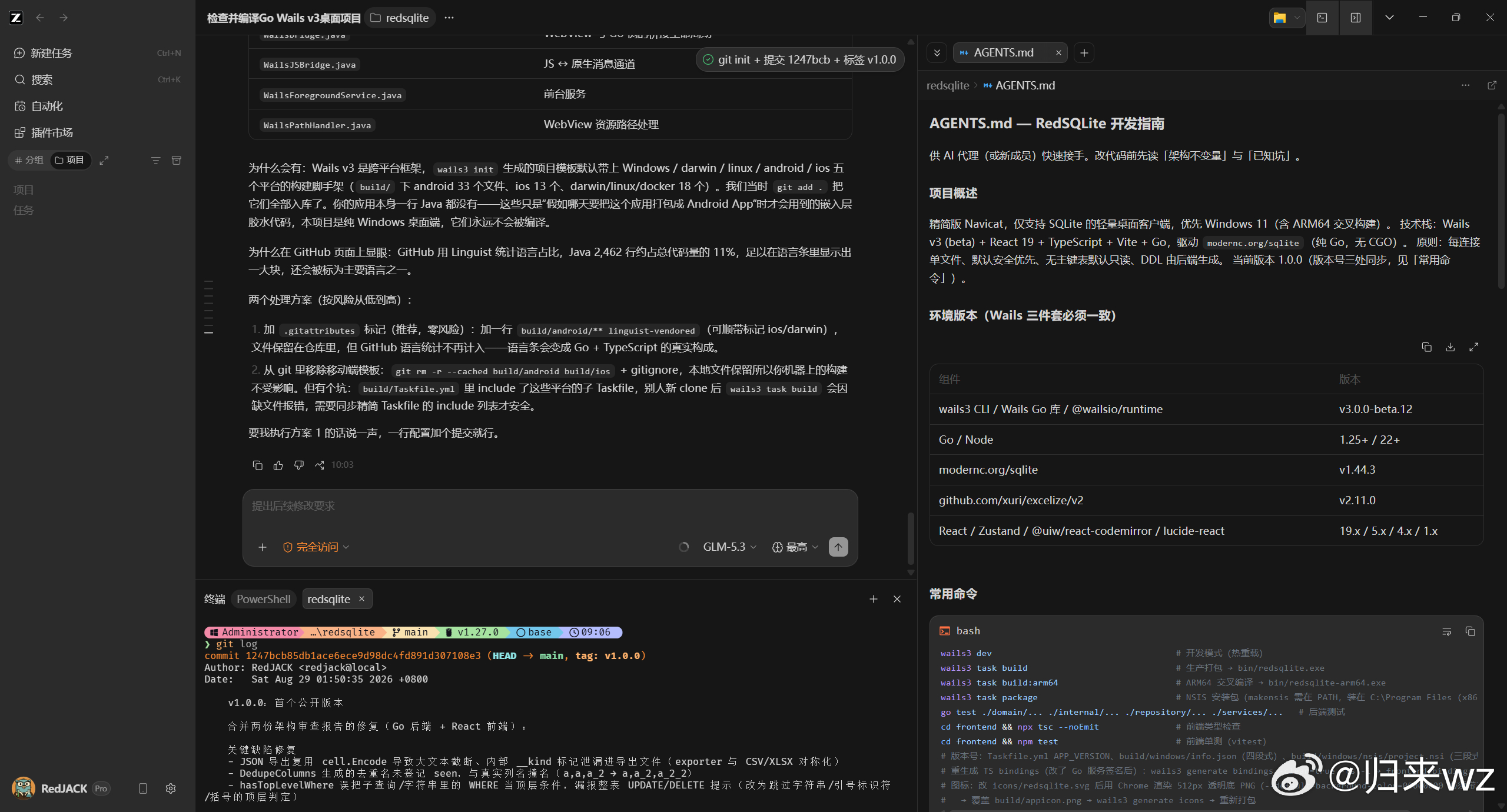Open the three-dot menu beside redsqlite
The width and height of the screenshot is (1507, 812).
coord(449,18)
